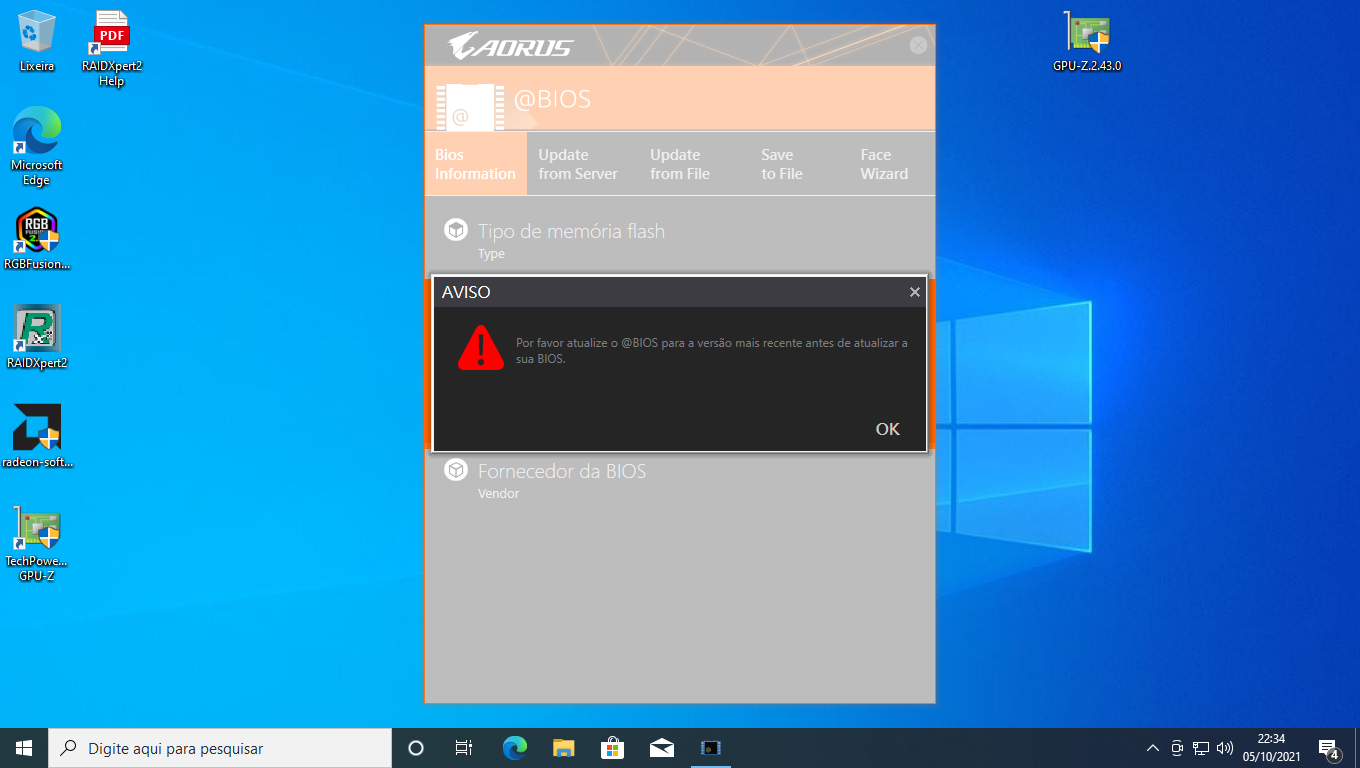Open the Mail app from the taskbar

coord(661,748)
